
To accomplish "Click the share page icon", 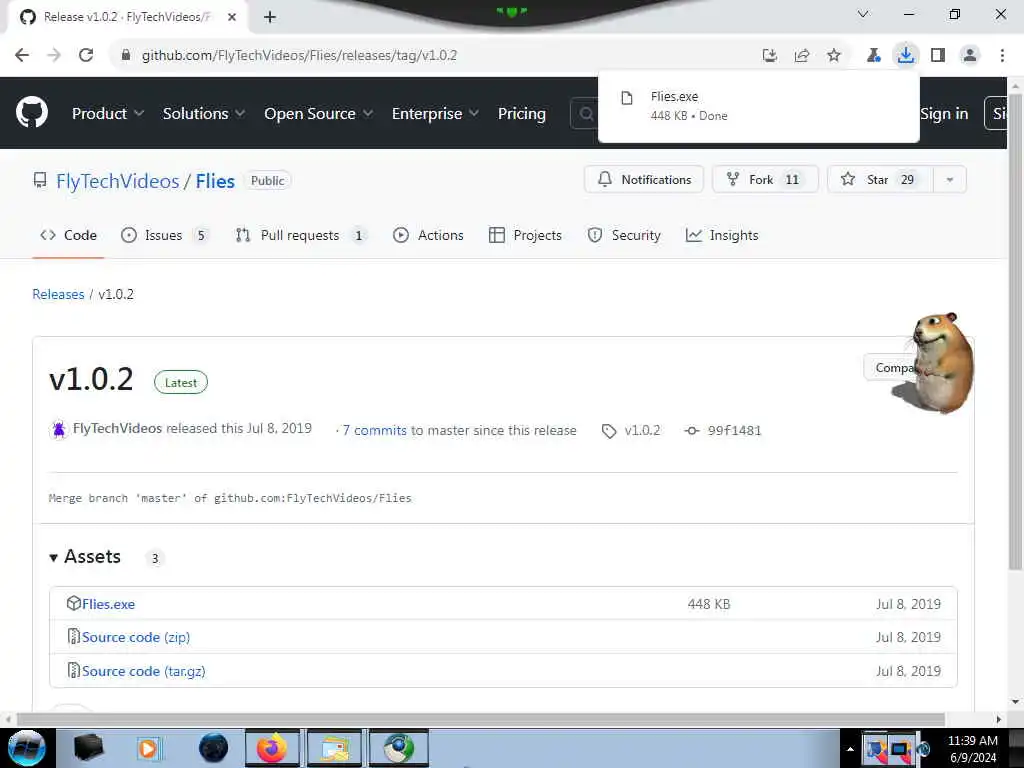I will click(x=802, y=56).
